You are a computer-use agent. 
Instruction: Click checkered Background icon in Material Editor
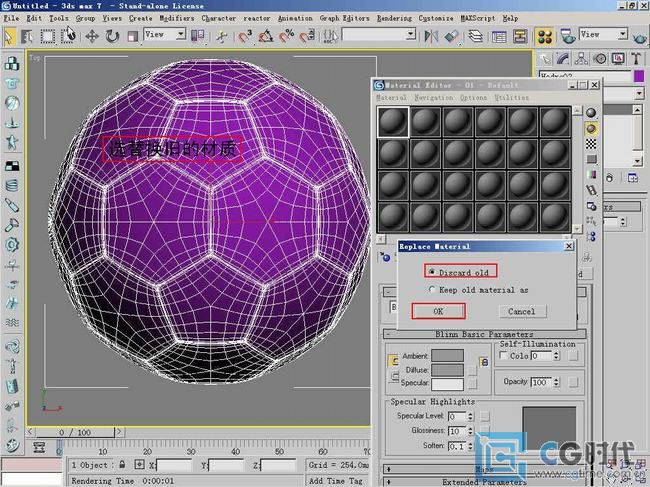[591, 144]
